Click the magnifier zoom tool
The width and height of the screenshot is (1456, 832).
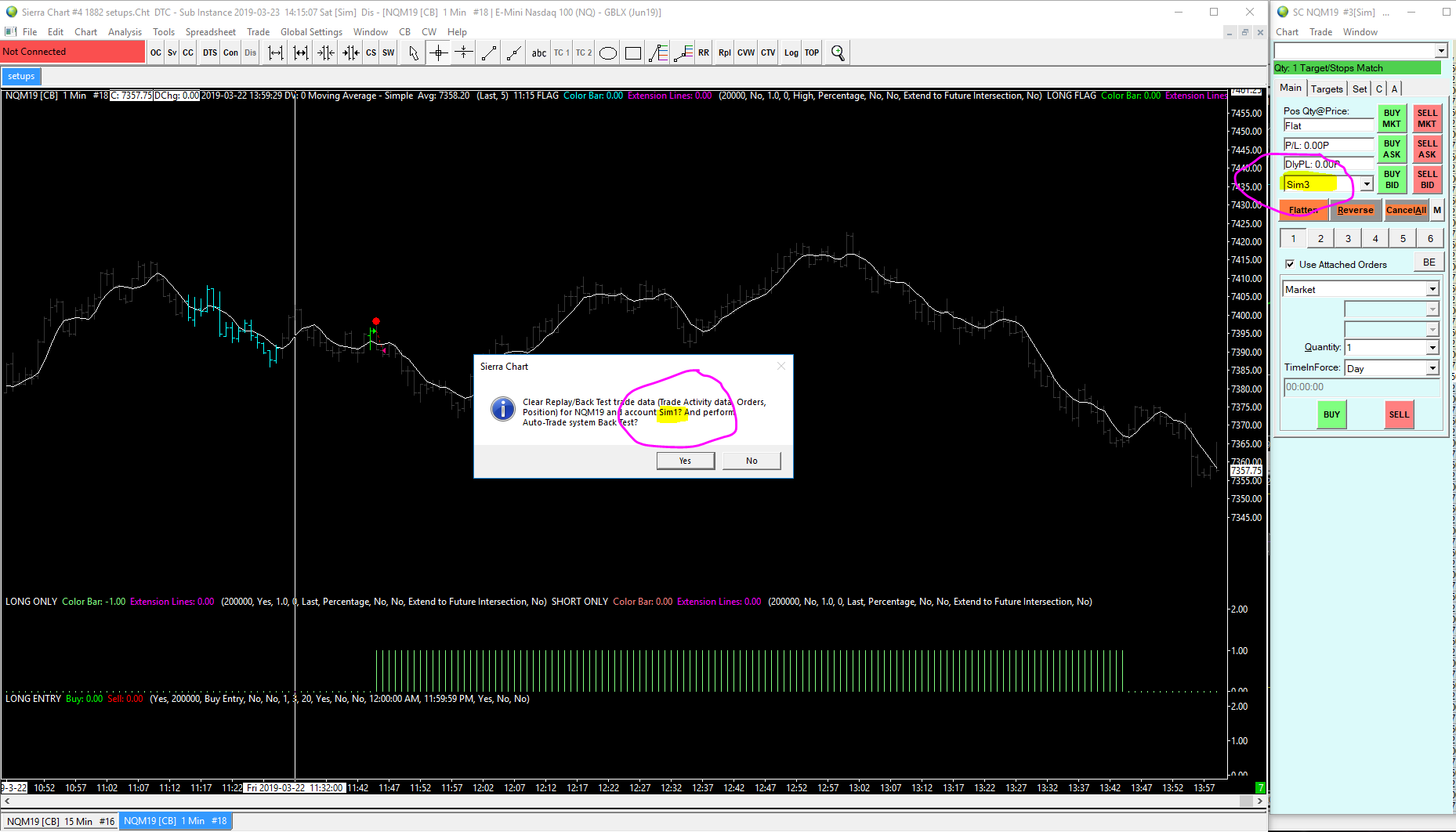point(838,52)
